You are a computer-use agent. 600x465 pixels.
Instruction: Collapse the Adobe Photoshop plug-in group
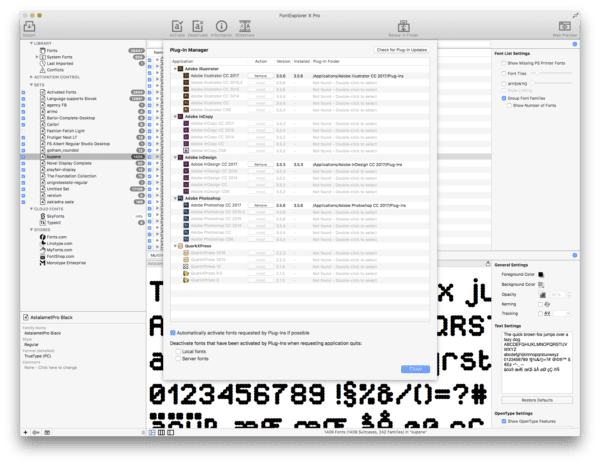pyautogui.click(x=175, y=198)
